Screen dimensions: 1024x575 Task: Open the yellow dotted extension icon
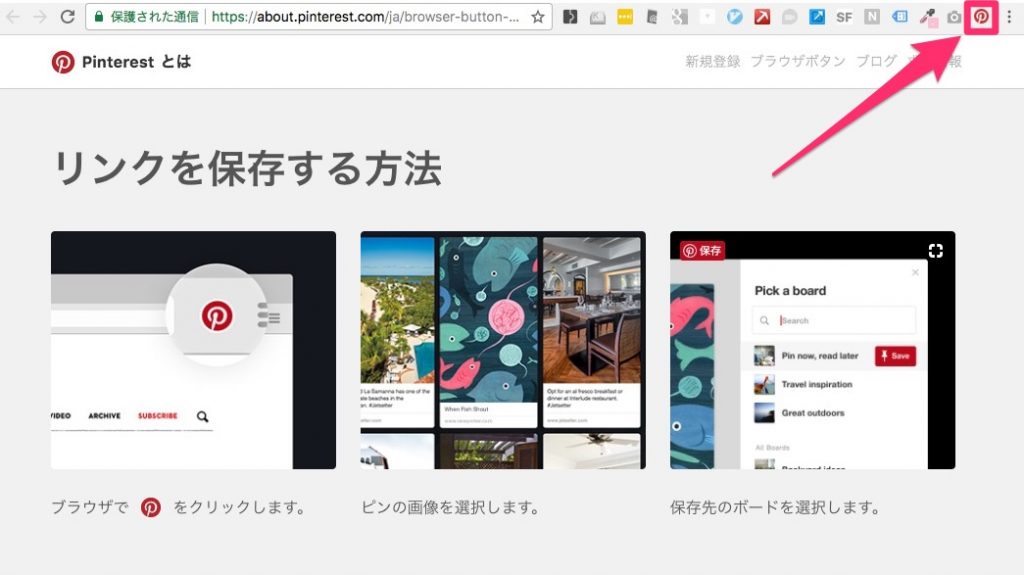point(625,17)
